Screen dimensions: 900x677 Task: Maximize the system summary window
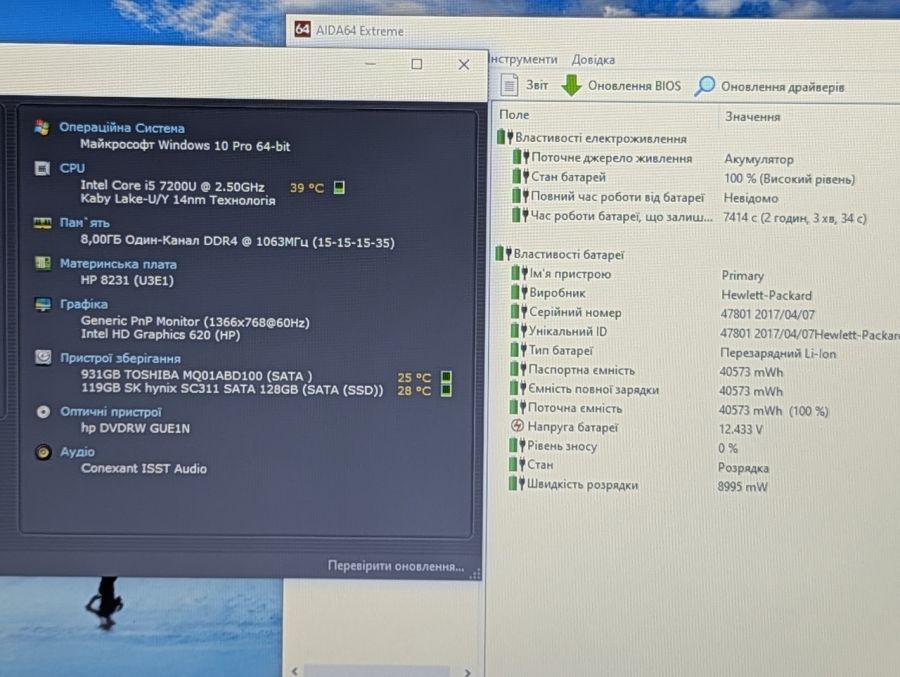coord(417,64)
